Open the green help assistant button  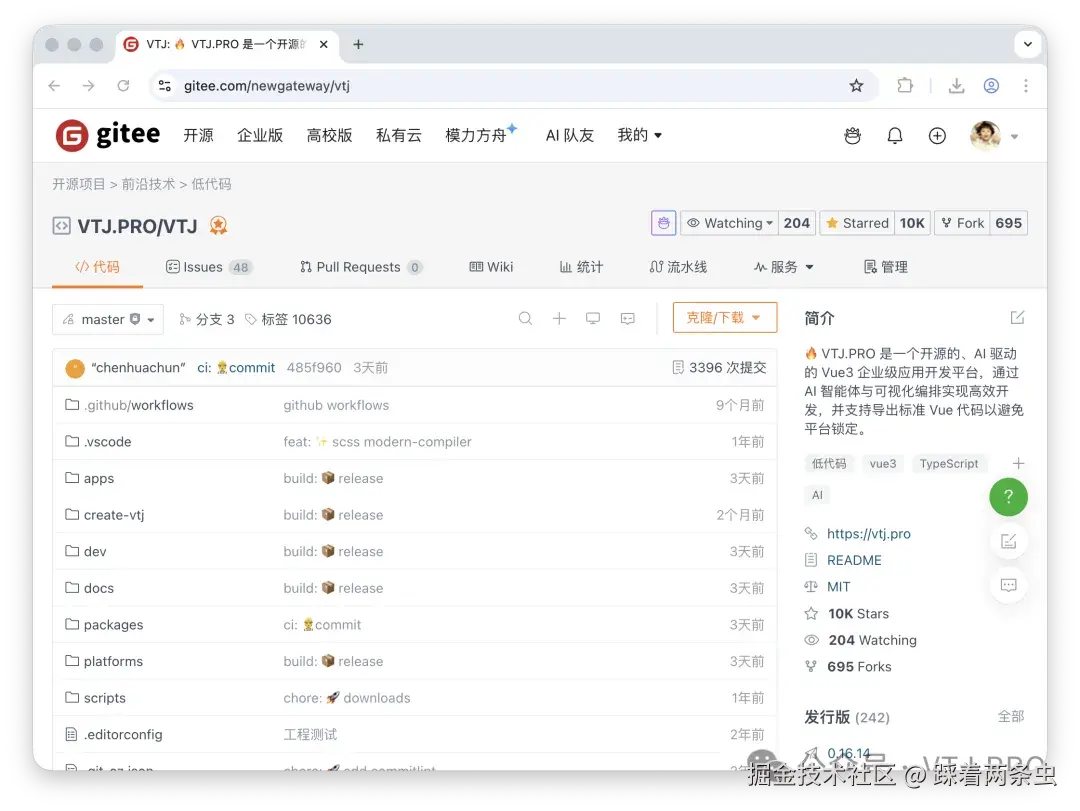(x=1008, y=496)
